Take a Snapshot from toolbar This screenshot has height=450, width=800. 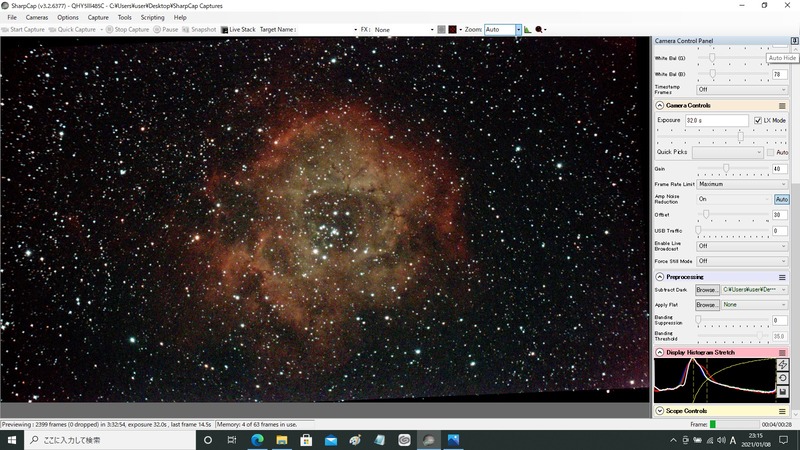click(x=199, y=30)
